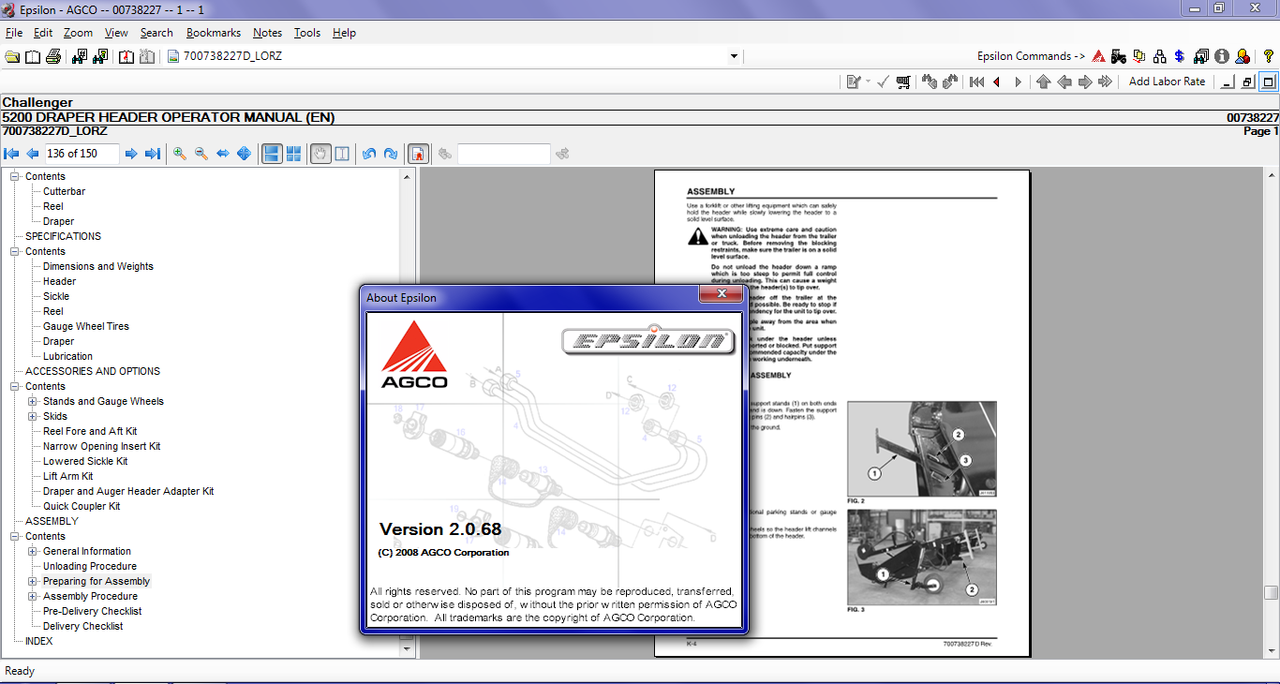The image size is (1280, 684).
Task: Toggle single page layout view
Action: coord(272,153)
